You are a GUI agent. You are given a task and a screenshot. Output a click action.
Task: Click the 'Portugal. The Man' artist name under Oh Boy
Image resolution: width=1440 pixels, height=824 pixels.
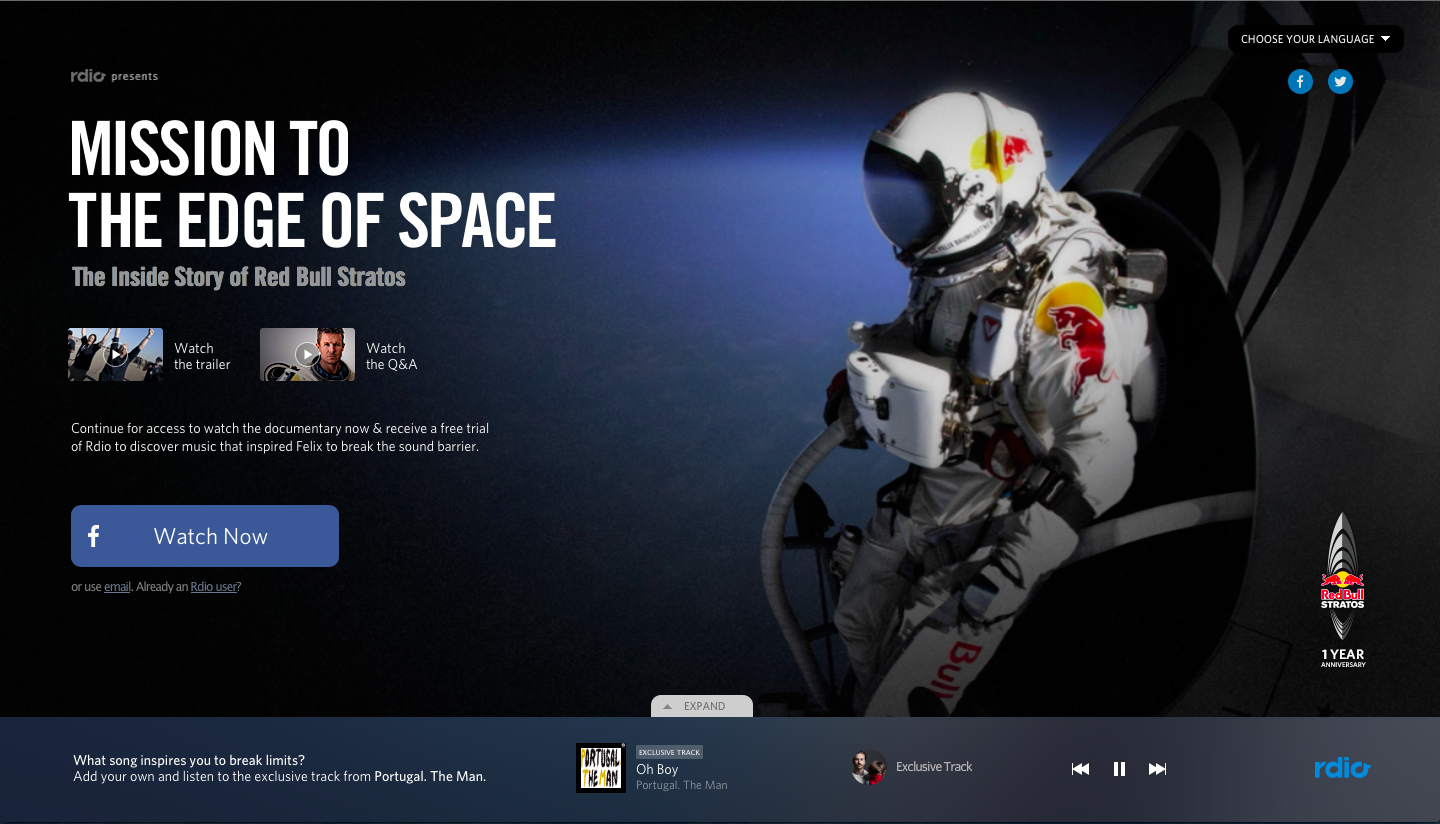(x=682, y=785)
